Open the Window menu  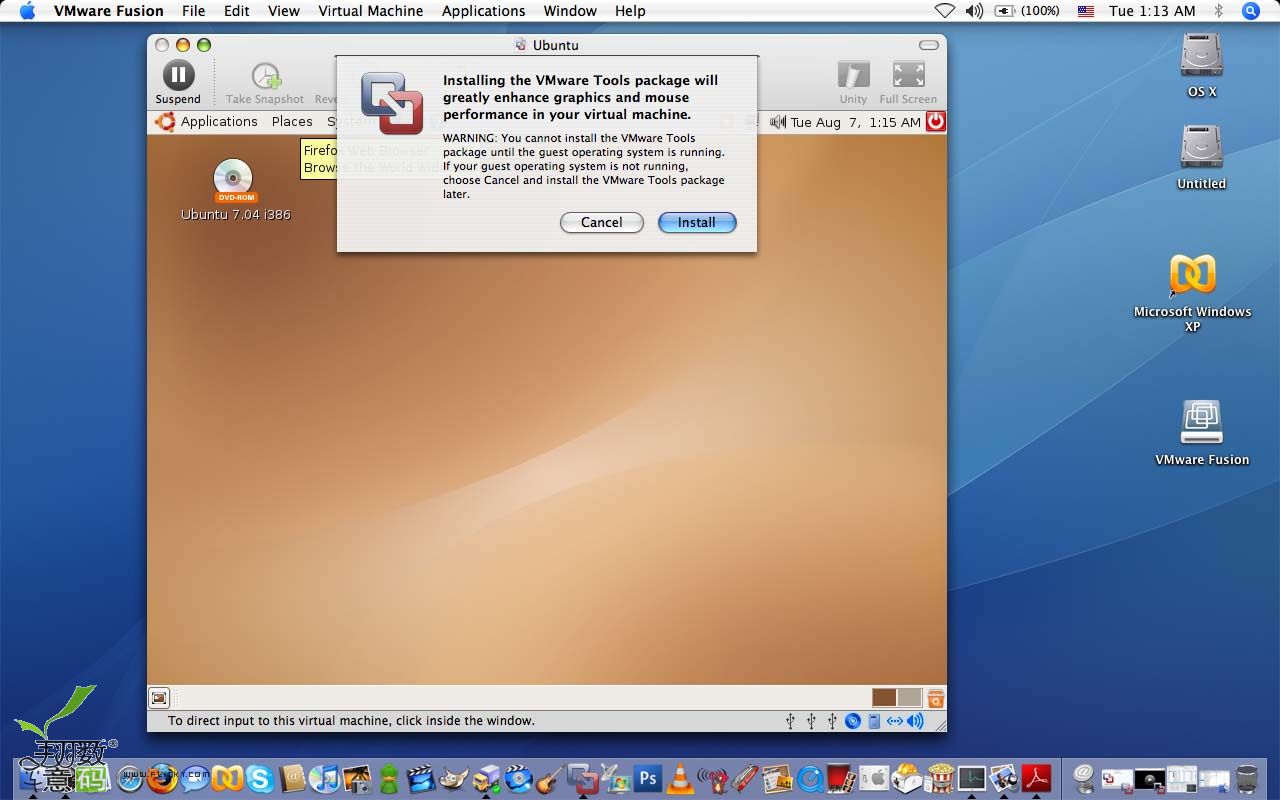pos(570,11)
